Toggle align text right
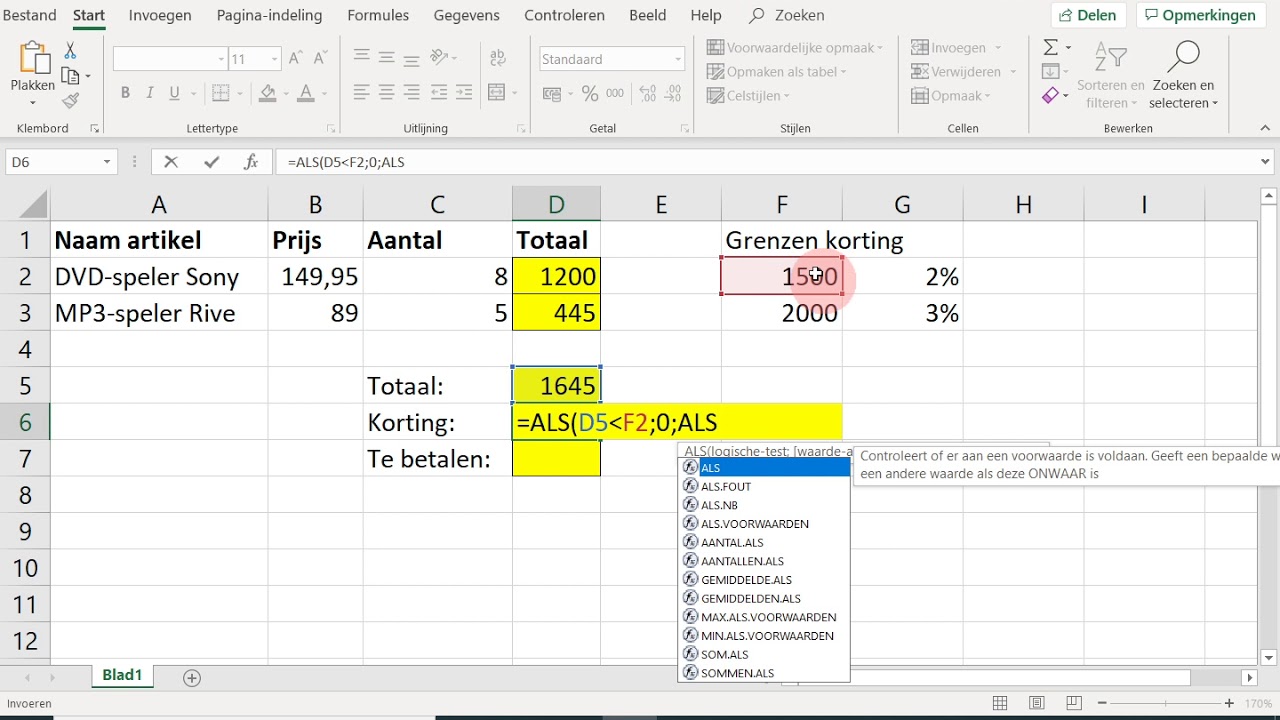This screenshot has height=720, width=1280. coord(411,93)
